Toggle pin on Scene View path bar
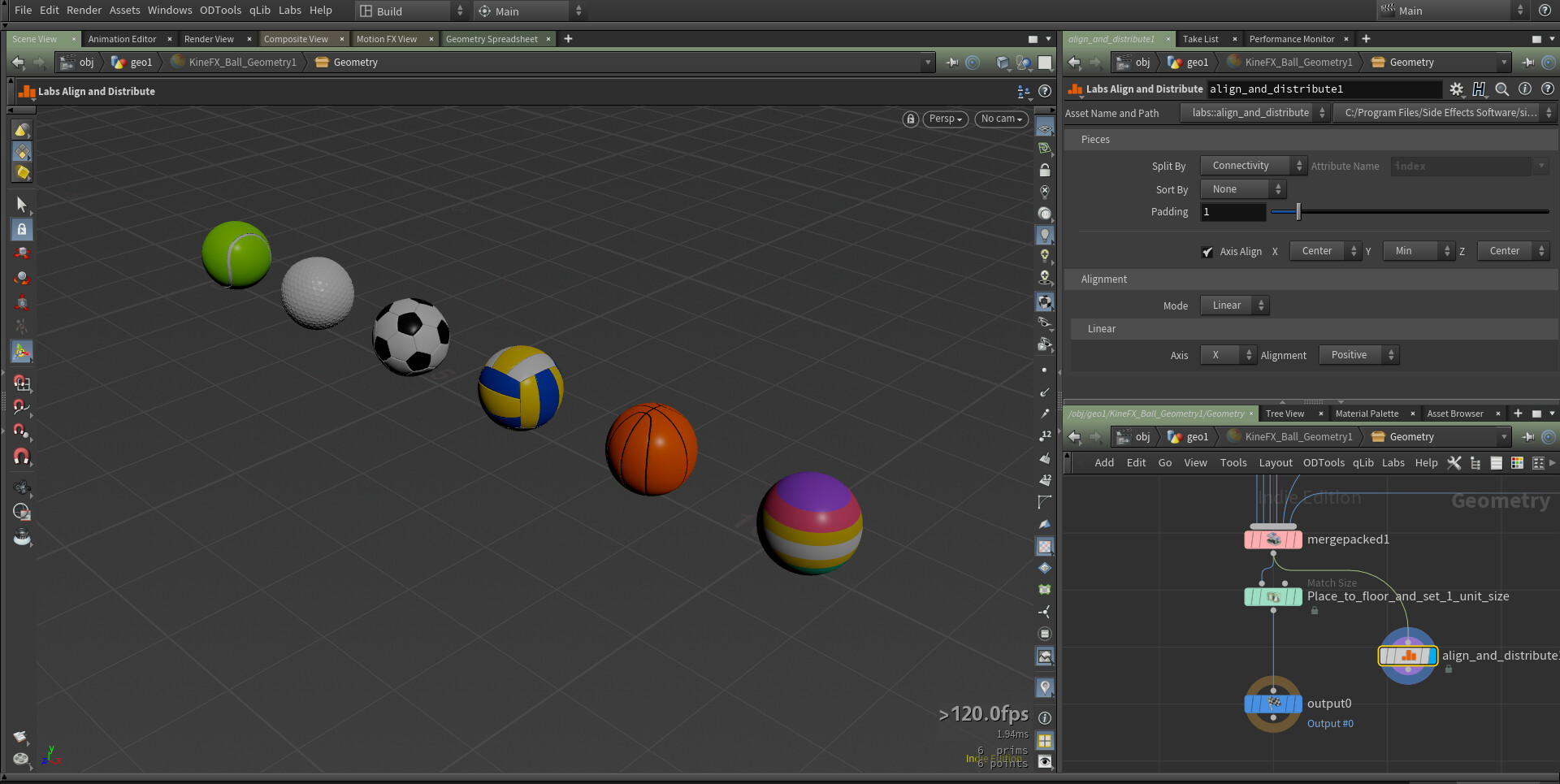 pyautogui.click(x=951, y=63)
